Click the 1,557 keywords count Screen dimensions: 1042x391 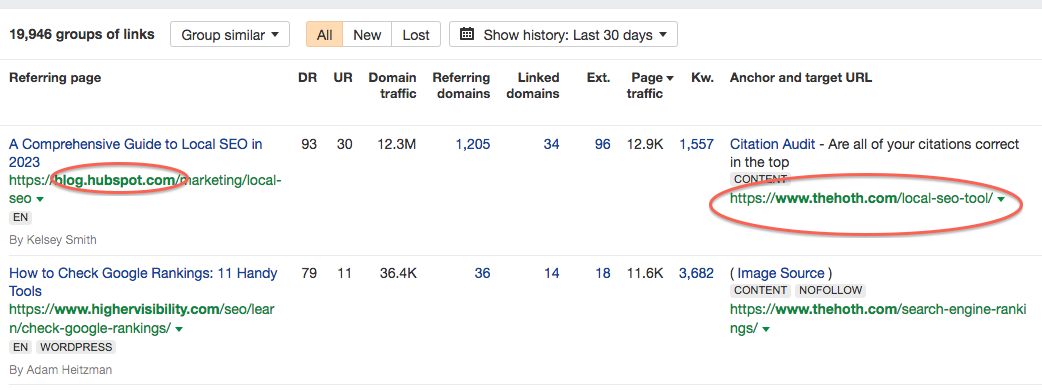[x=696, y=144]
